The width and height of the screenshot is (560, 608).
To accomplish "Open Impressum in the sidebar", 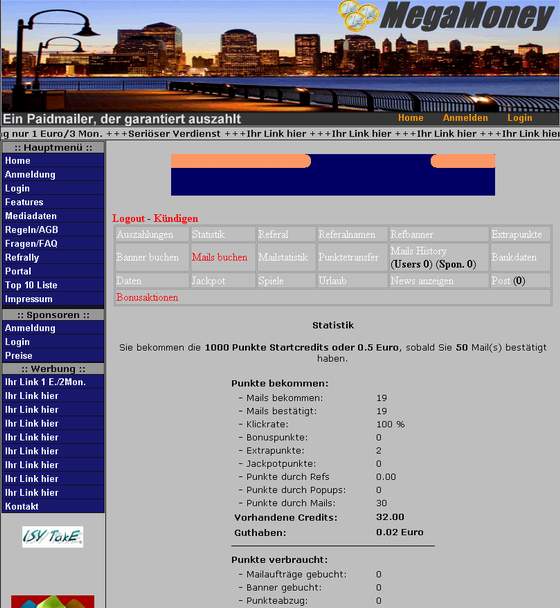I will (28, 299).
